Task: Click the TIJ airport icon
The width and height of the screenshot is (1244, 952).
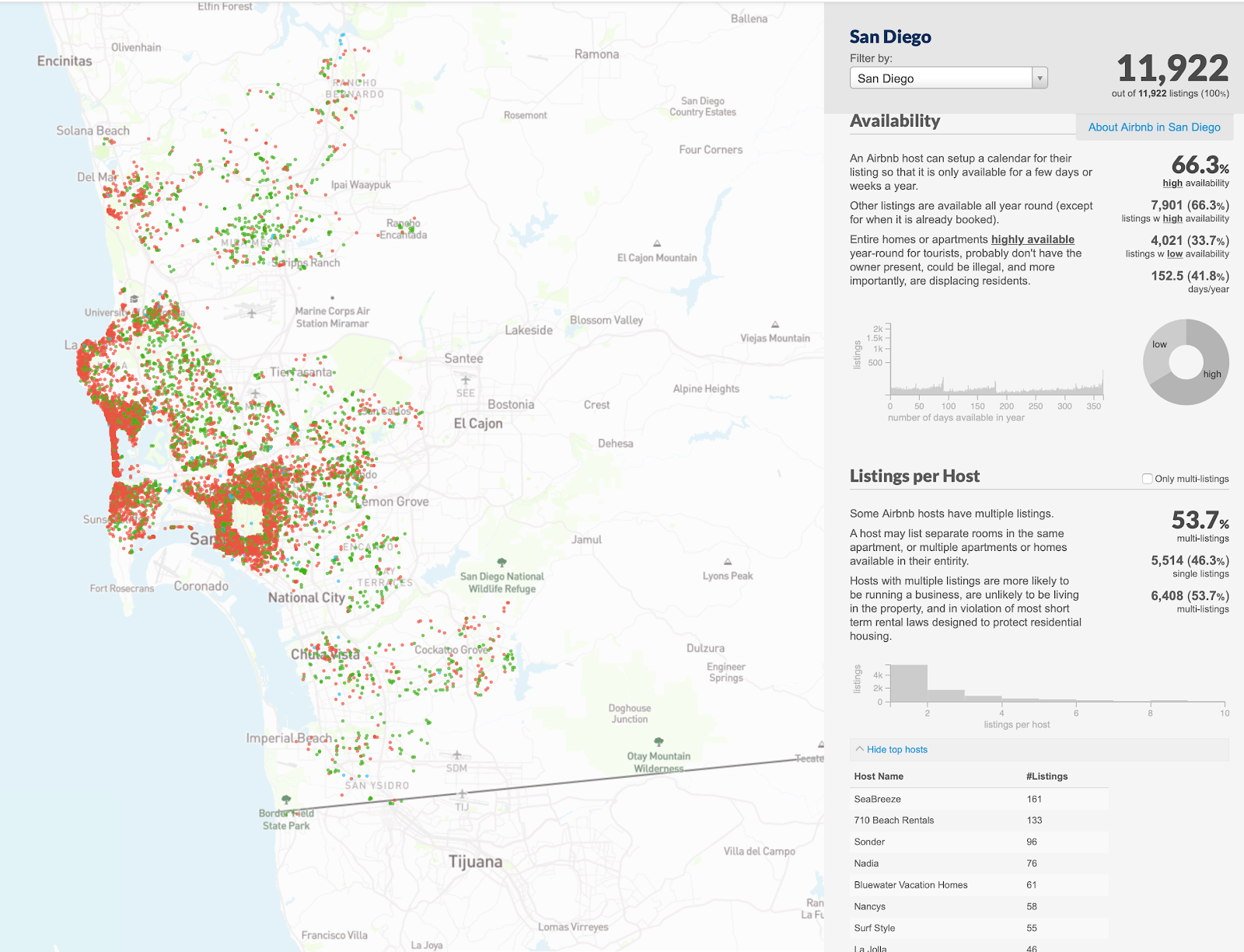Action: 462,793
